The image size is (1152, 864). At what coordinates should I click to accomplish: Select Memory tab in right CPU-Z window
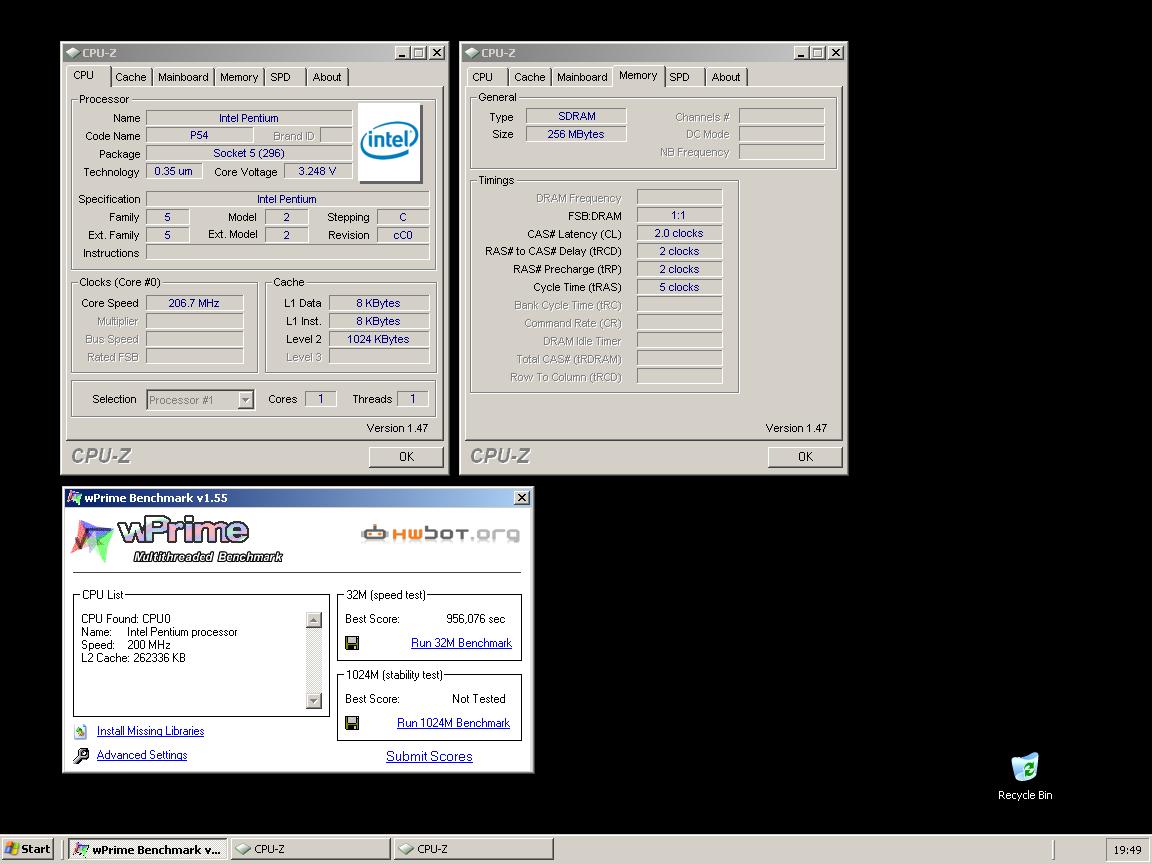638,76
